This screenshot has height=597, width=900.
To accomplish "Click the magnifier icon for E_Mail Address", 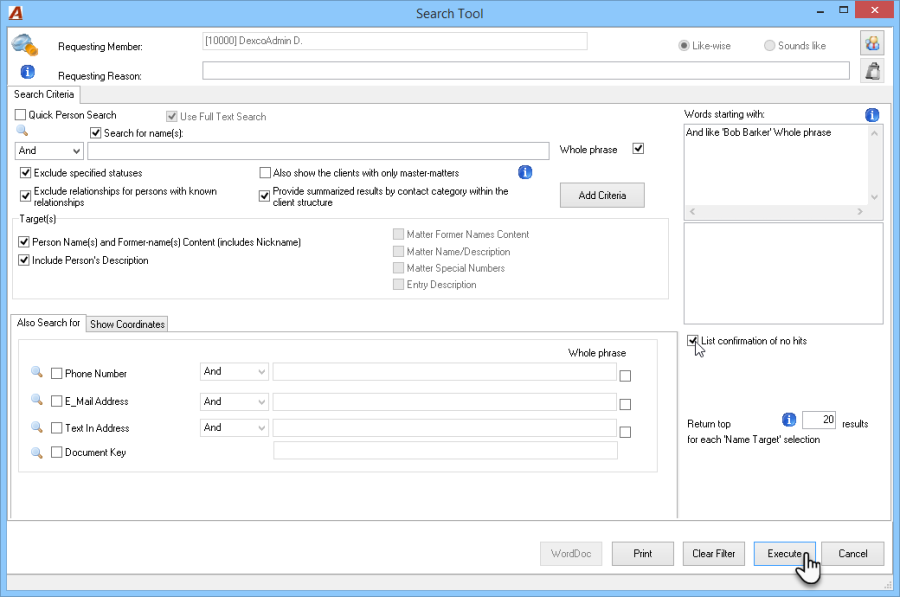I will (x=37, y=400).
